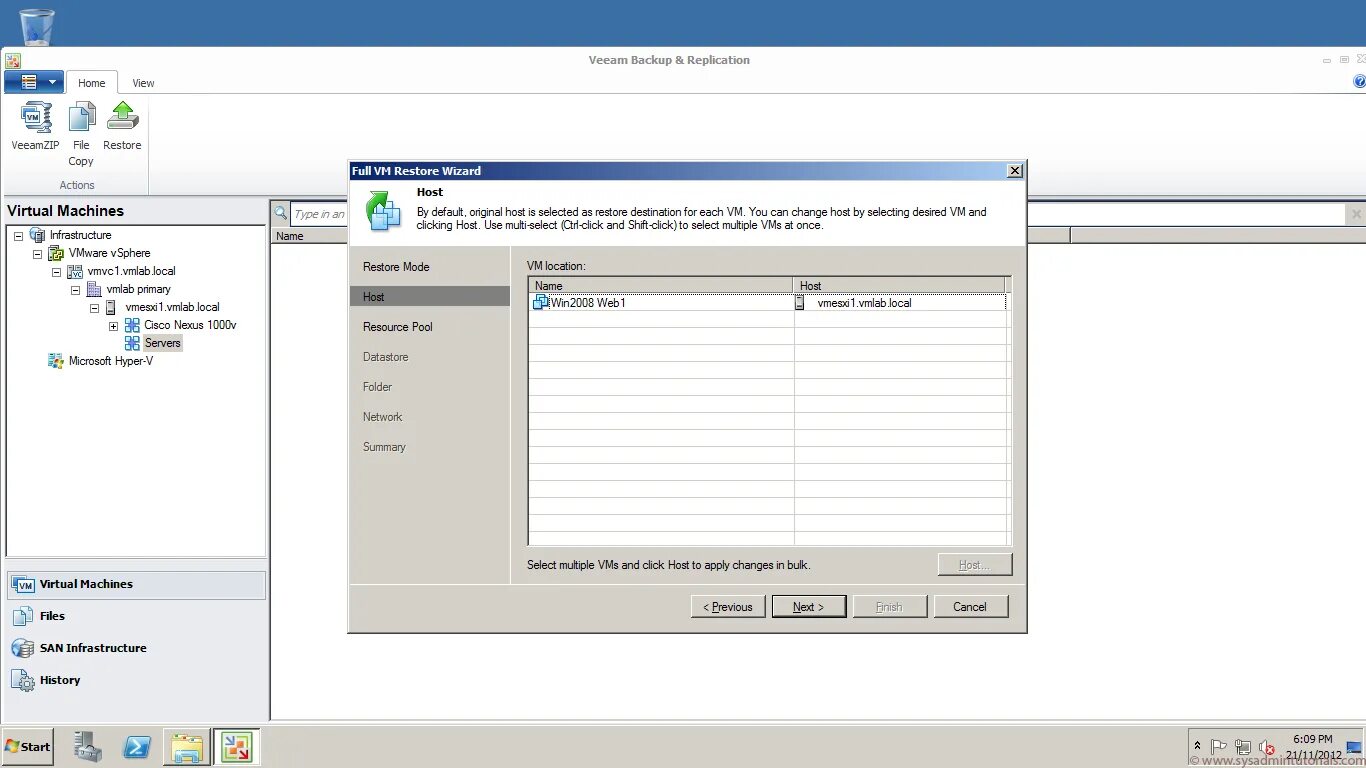Cancel the Full VM Restore Wizard
Viewport: 1366px width, 768px height.
970,607
